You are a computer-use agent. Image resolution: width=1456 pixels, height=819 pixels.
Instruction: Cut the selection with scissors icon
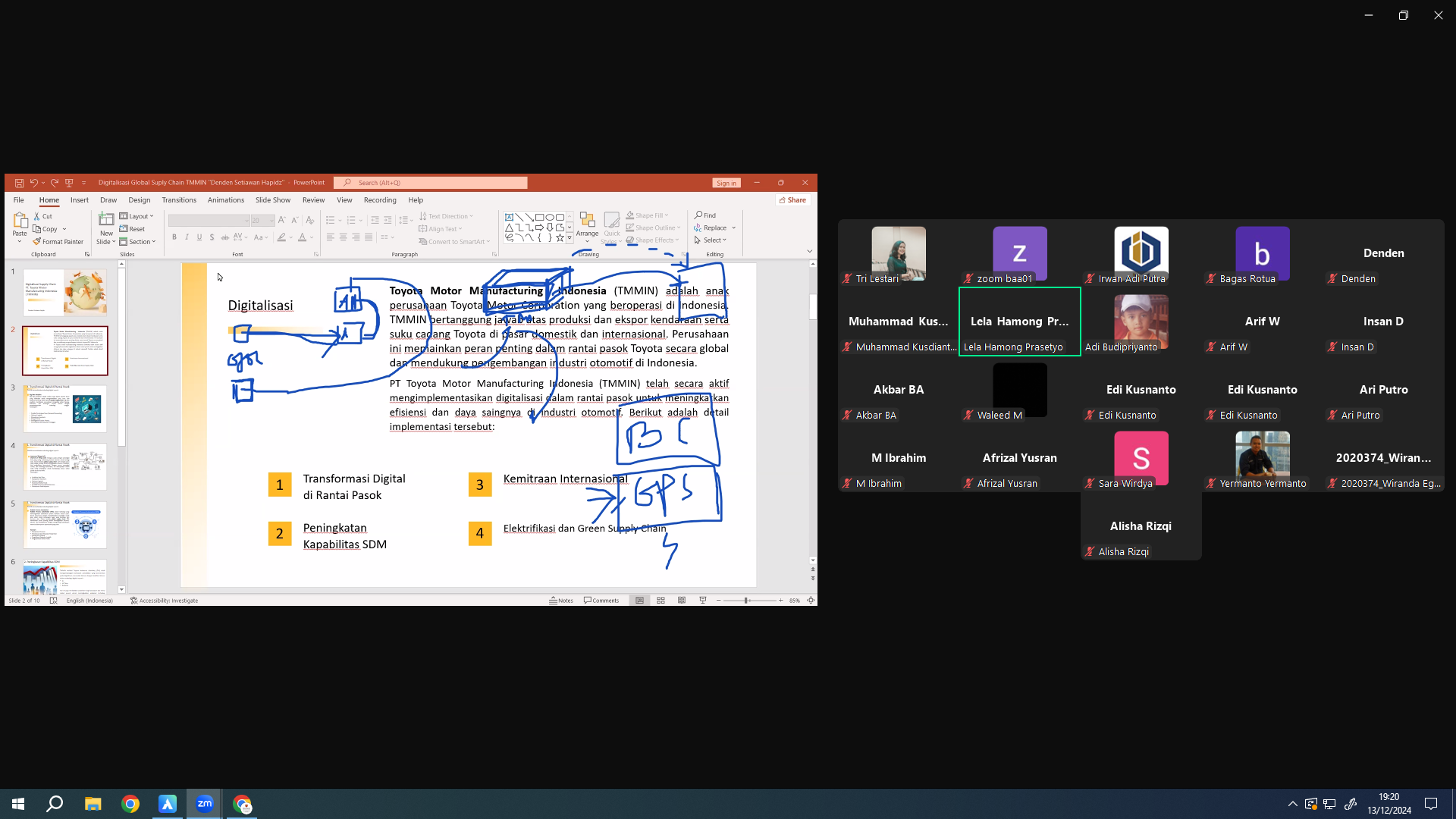pyautogui.click(x=42, y=216)
